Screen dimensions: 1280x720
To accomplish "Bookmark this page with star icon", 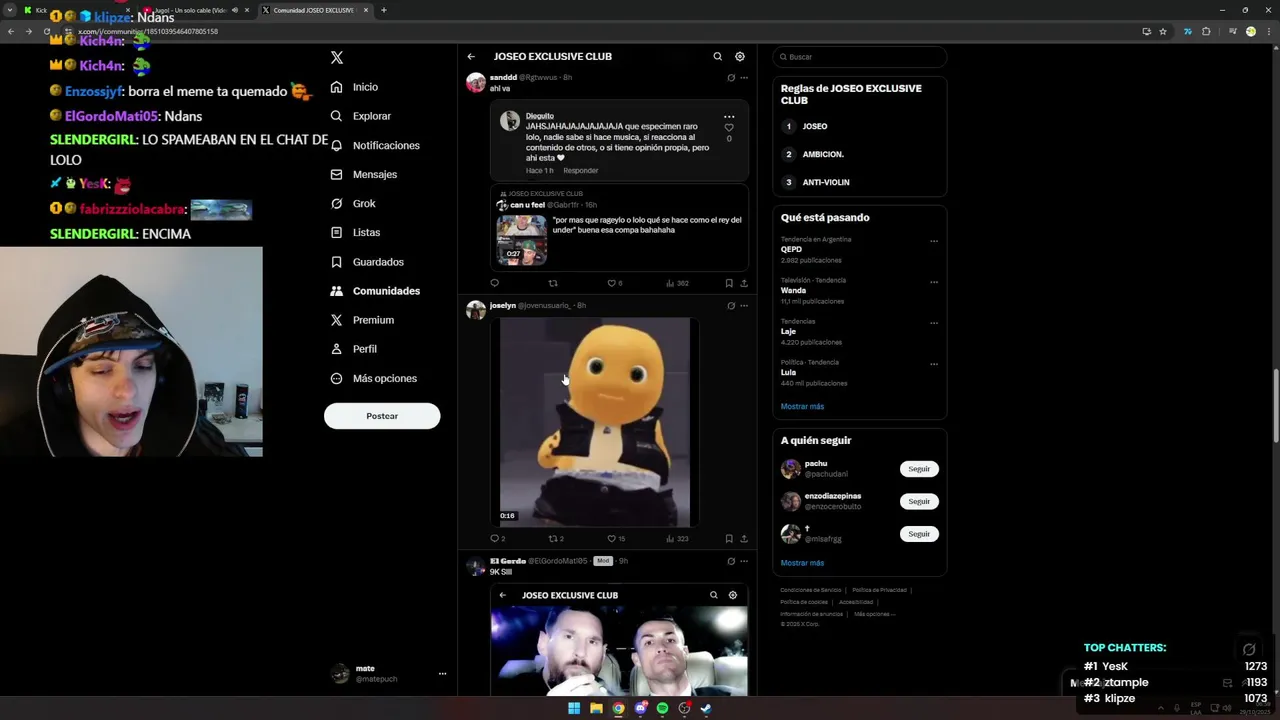I will (1163, 32).
